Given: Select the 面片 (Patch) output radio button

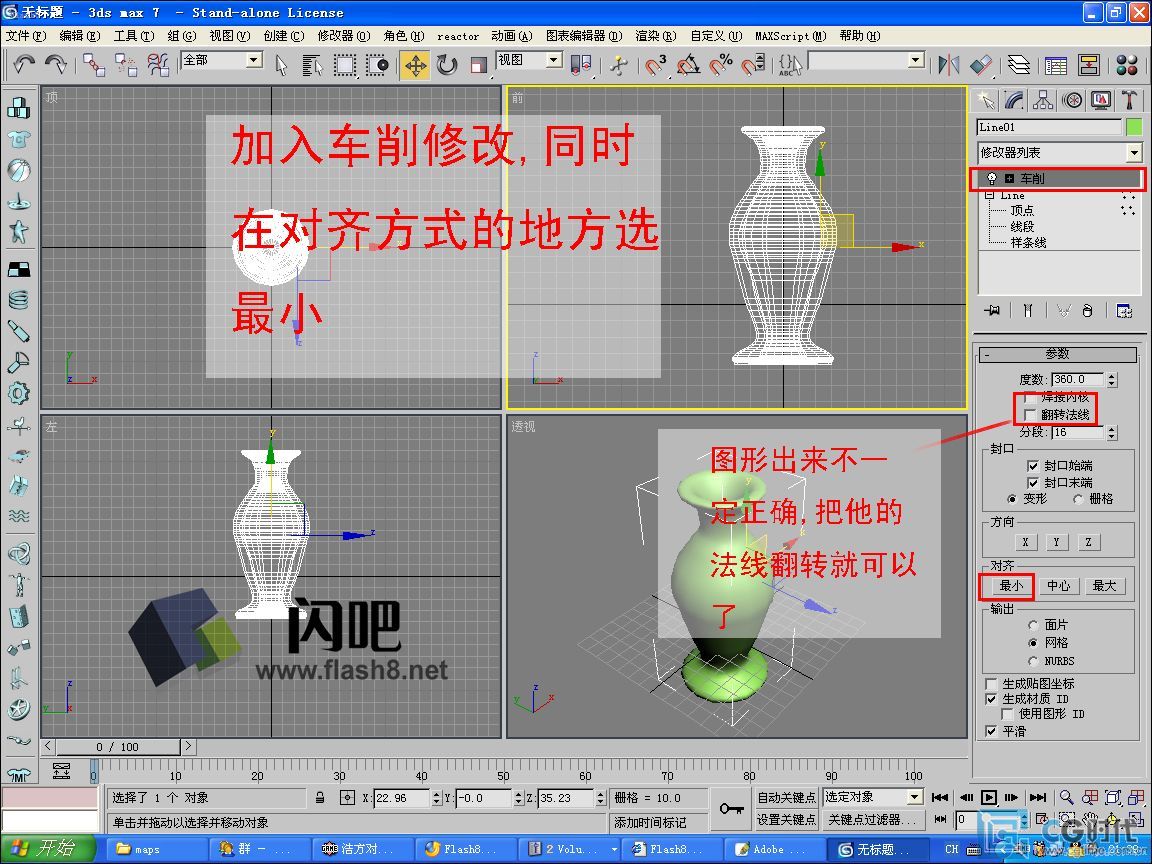Looking at the screenshot, I should click(1034, 625).
